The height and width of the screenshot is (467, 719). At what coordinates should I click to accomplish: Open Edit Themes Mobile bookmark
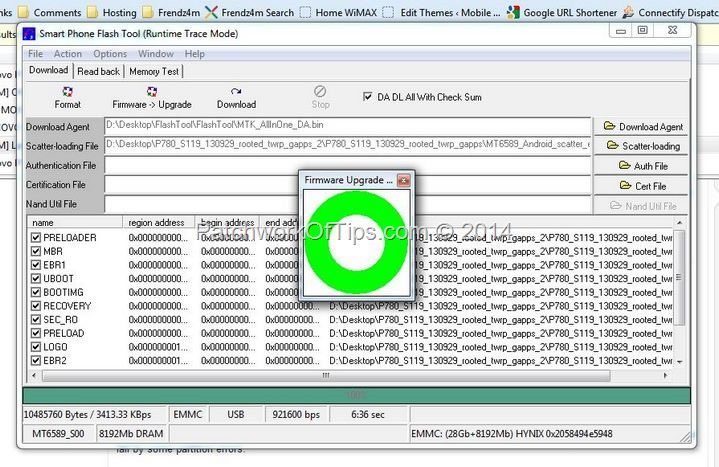[442, 12]
